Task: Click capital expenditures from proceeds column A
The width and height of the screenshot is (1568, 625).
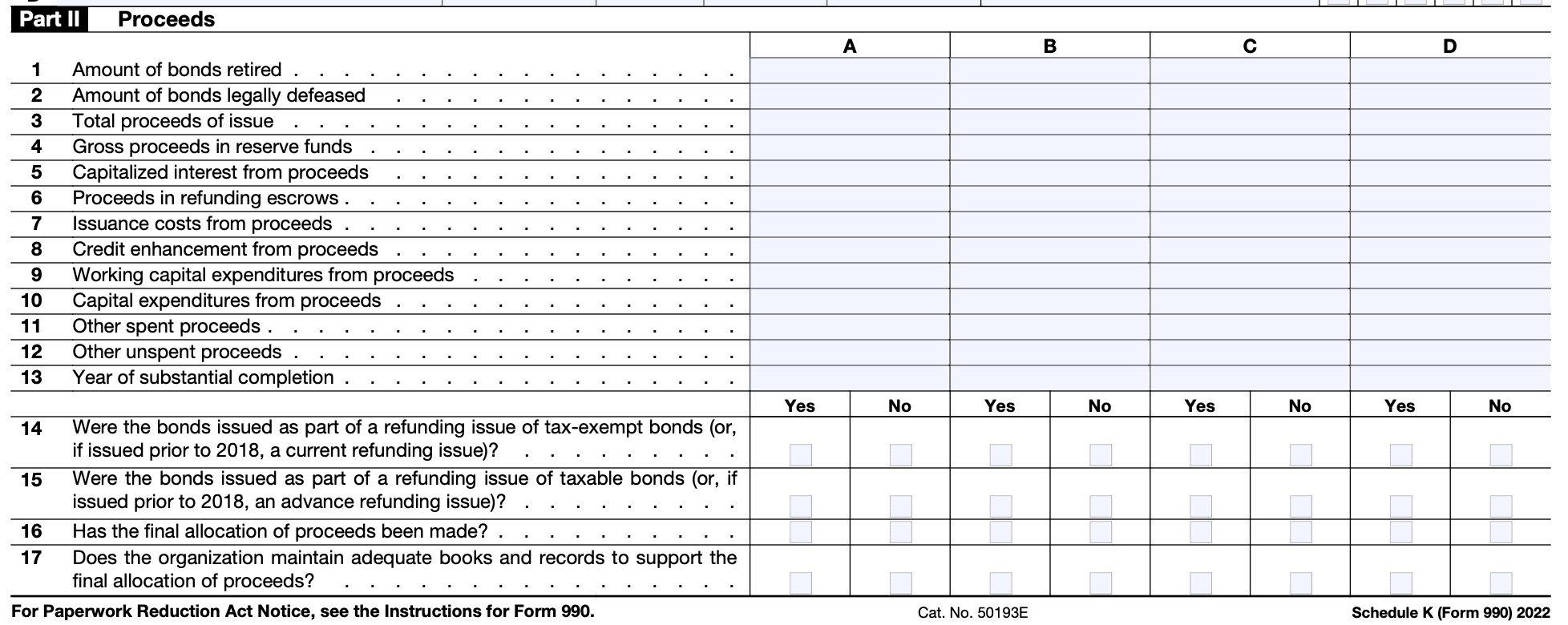Action: click(850, 301)
